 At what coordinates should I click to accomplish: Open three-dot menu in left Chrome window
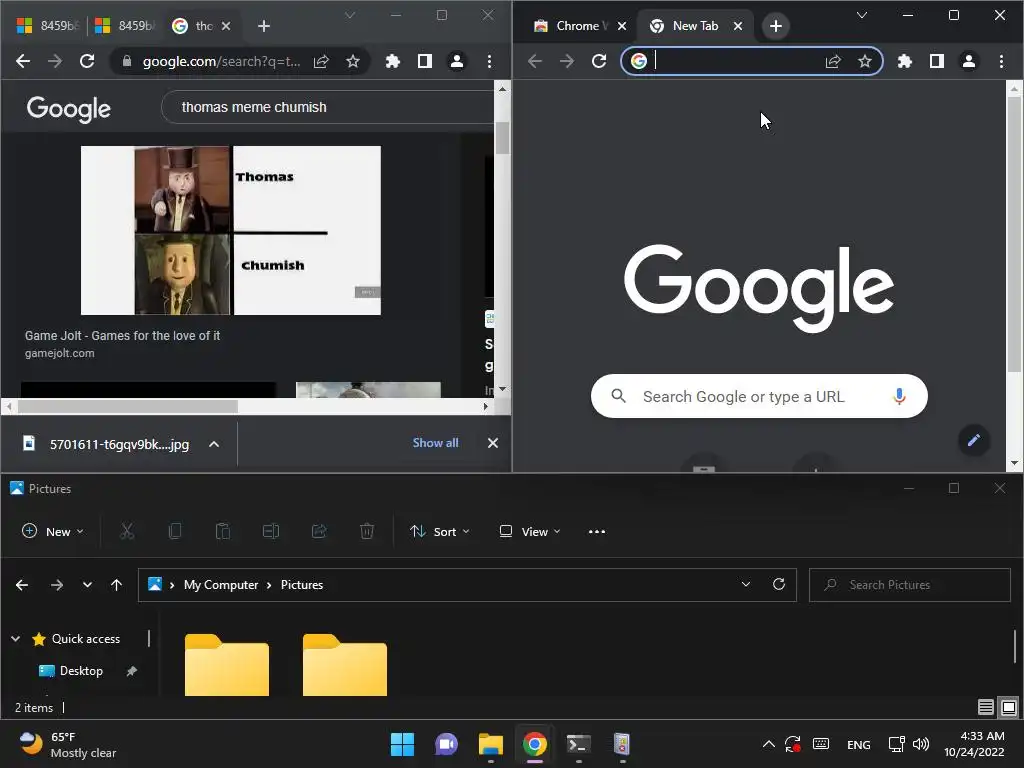coord(489,61)
